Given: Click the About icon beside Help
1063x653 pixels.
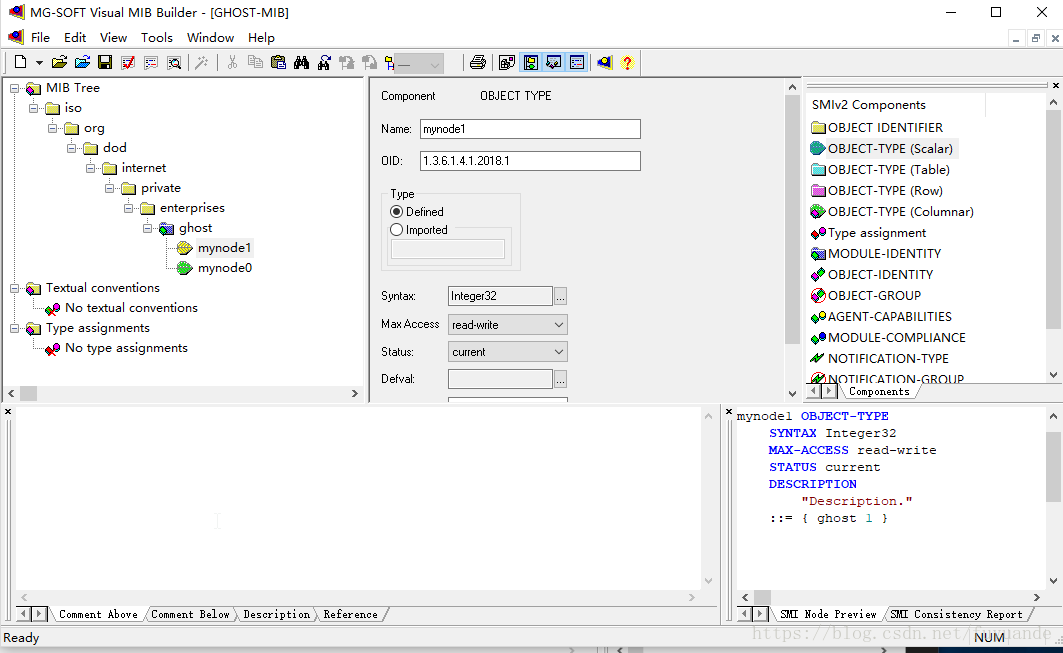Looking at the screenshot, I should pyautogui.click(x=604, y=62).
